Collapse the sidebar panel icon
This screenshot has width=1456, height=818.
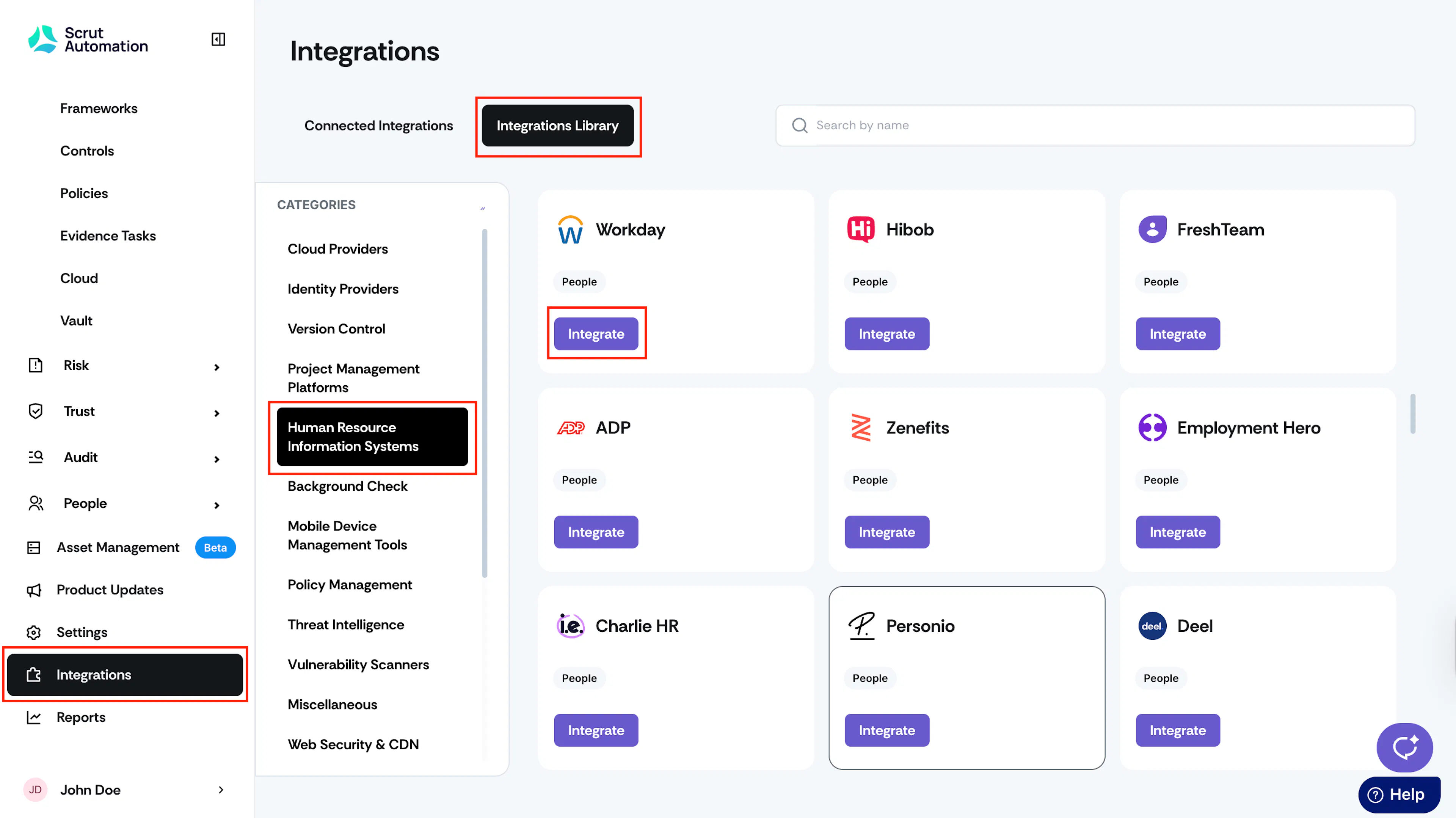218,39
